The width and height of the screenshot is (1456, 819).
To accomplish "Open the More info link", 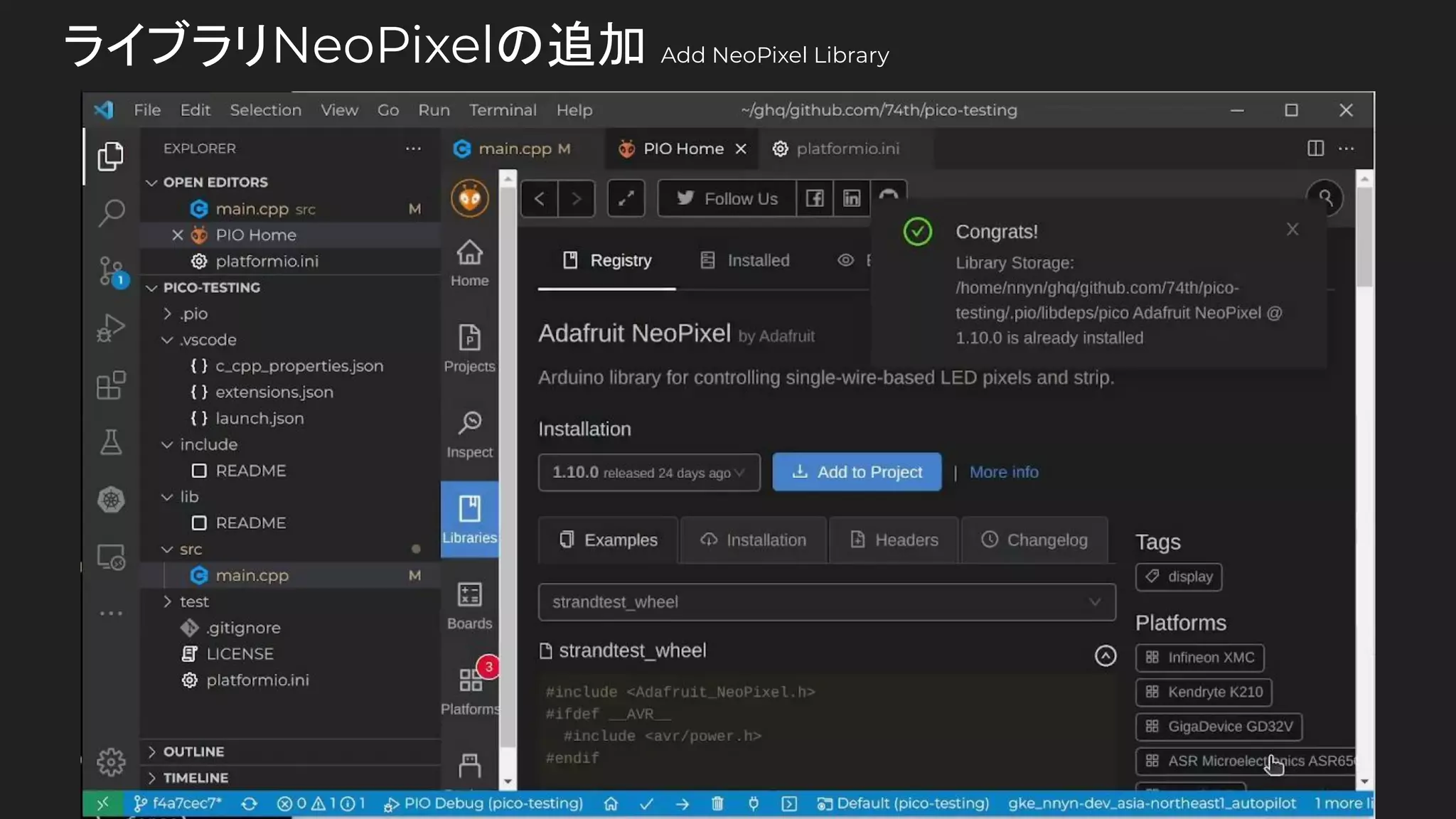I will pos(1004,472).
